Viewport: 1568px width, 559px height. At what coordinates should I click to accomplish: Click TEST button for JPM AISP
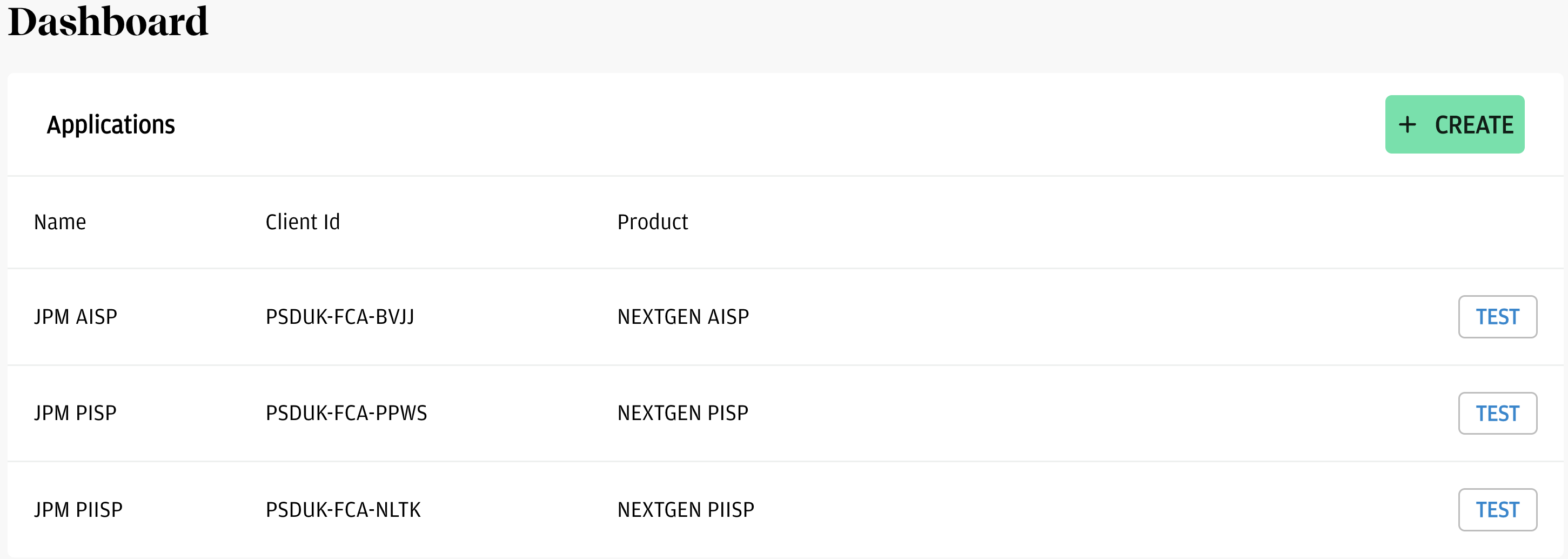tap(1497, 317)
